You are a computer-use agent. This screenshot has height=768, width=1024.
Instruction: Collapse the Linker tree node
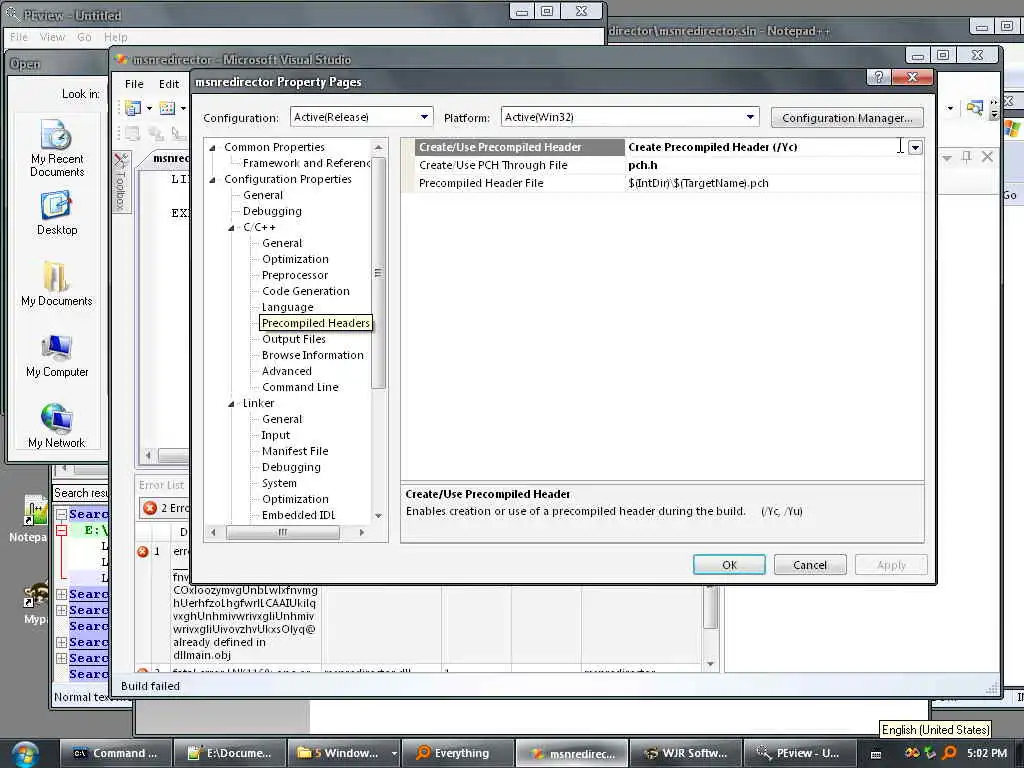[231, 404]
